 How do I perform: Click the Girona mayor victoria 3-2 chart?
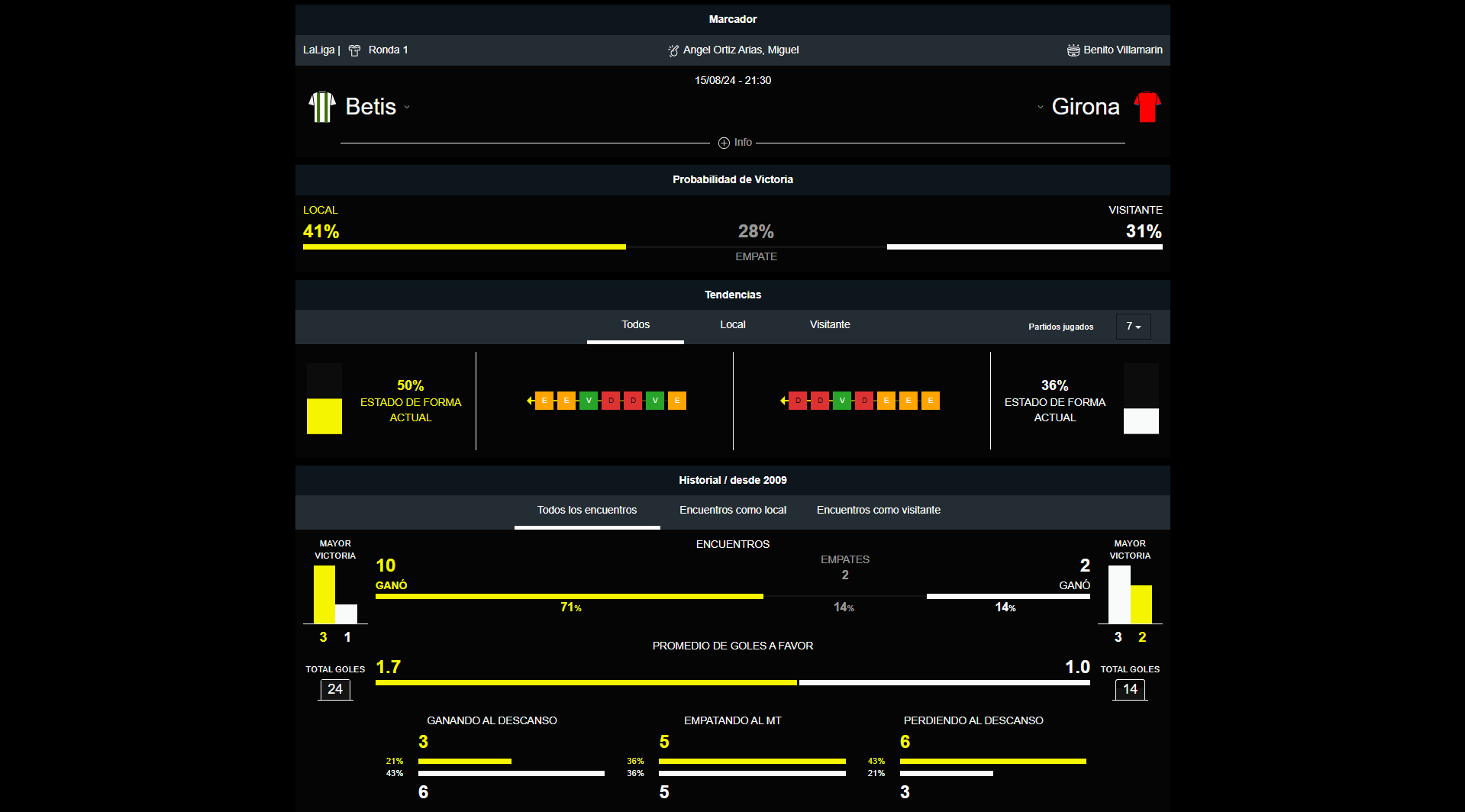coord(1130,594)
